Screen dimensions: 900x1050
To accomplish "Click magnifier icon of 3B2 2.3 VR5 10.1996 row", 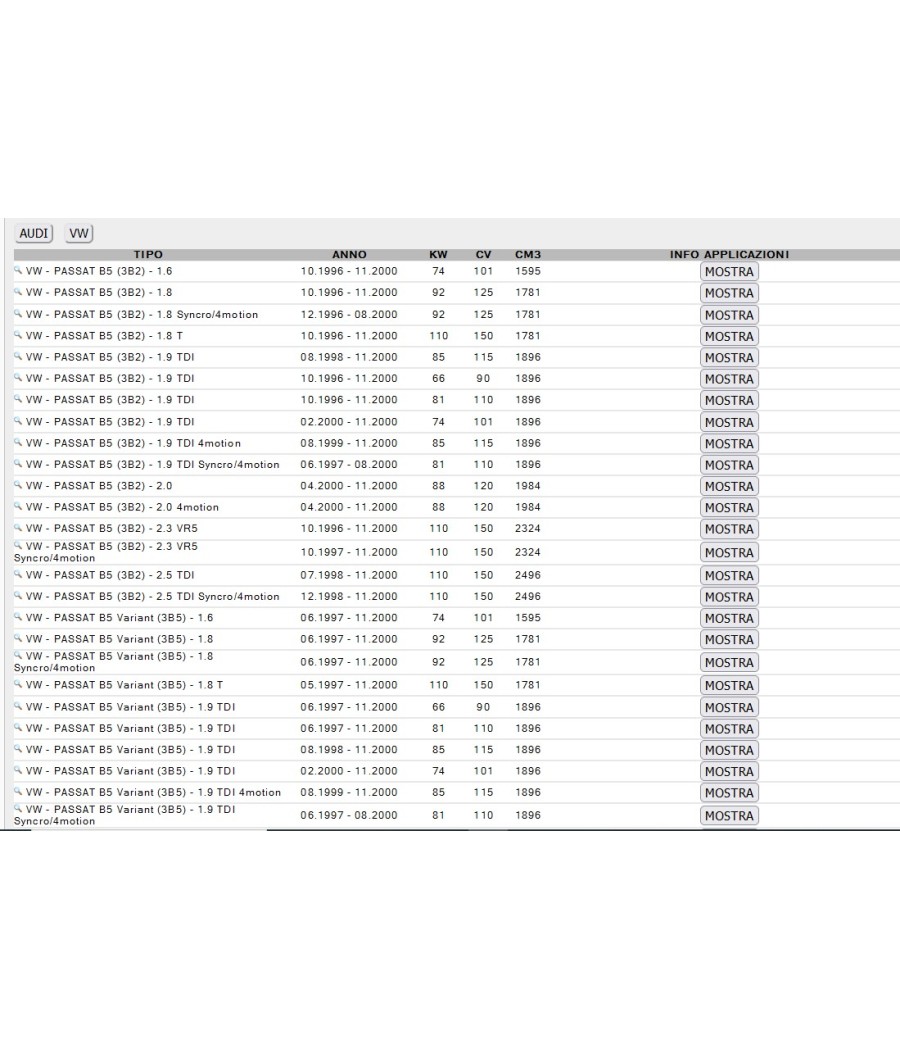I will tap(18, 528).
